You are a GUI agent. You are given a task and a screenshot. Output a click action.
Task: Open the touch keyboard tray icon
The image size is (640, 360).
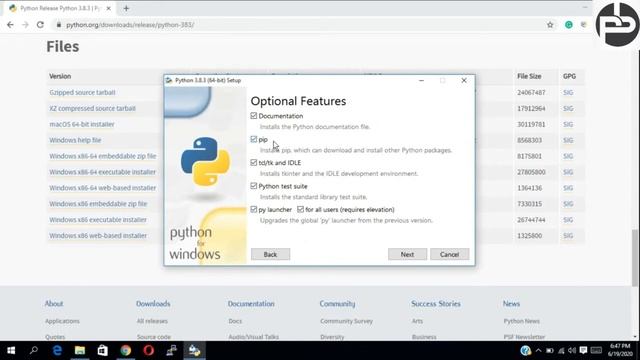pos(596,350)
